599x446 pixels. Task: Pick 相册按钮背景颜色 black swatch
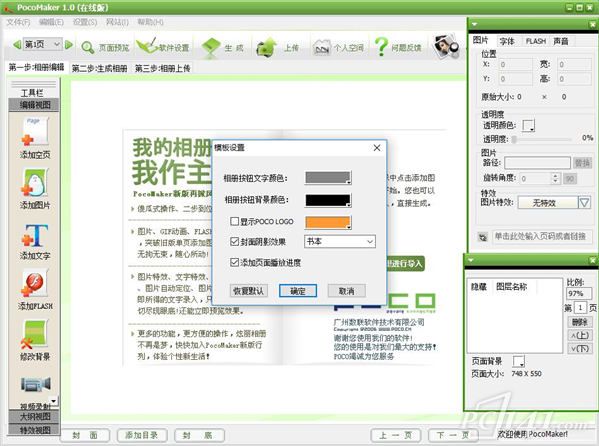coord(328,200)
